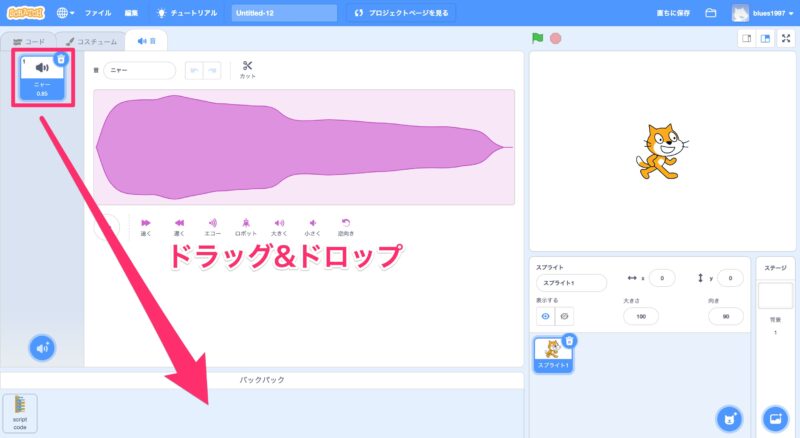
Task: Apply the Reverse (逆向き) sound effect
Action: pyautogui.click(x=346, y=226)
